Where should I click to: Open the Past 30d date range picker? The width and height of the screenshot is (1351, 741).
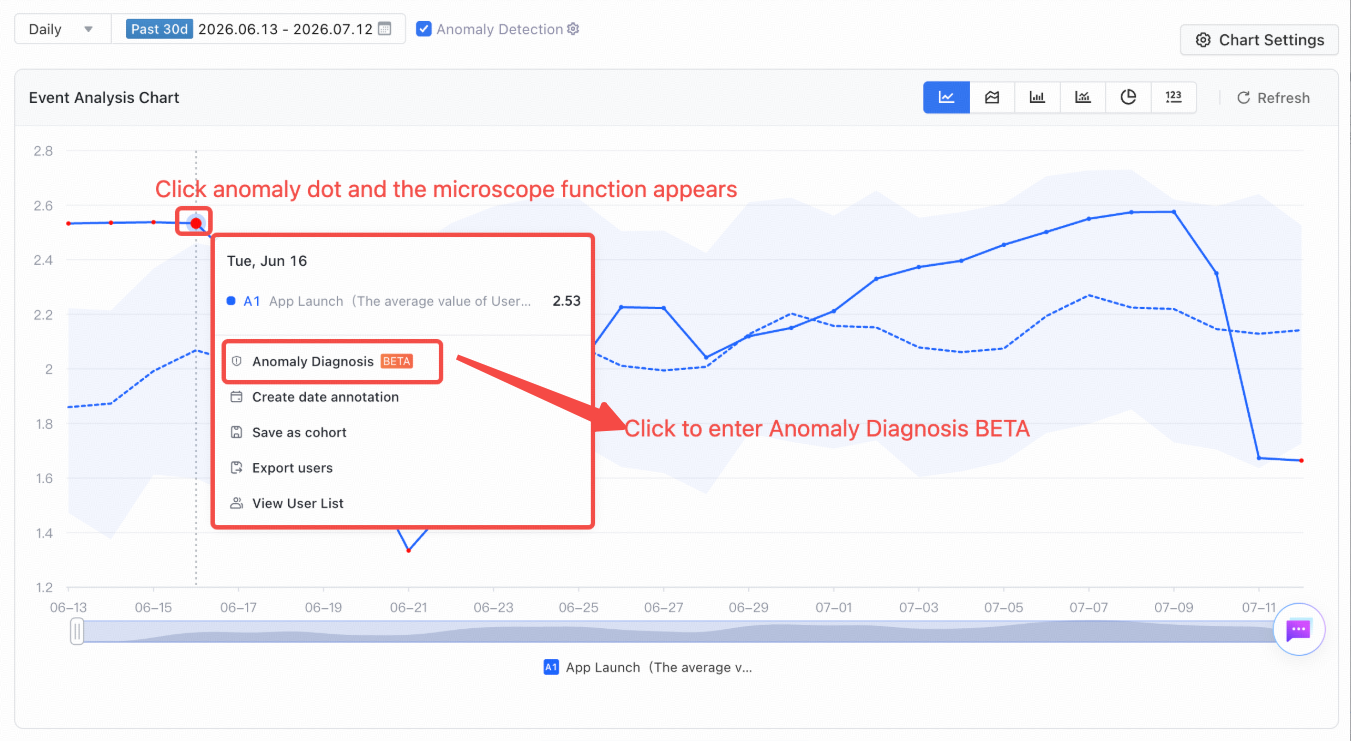(258, 29)
